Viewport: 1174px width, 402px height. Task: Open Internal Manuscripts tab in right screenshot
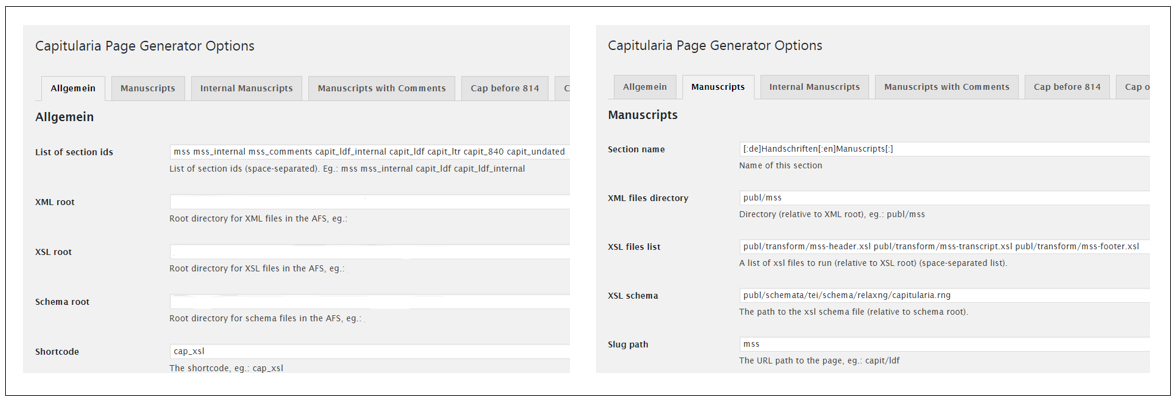click(x=814, y=87)
